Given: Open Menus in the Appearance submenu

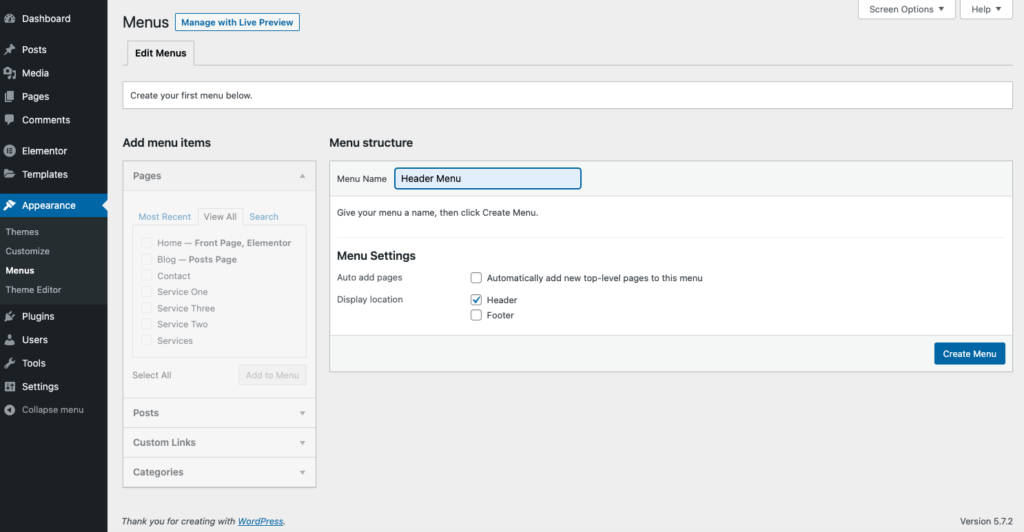Looking at the screenshot, I should point(20,270).
